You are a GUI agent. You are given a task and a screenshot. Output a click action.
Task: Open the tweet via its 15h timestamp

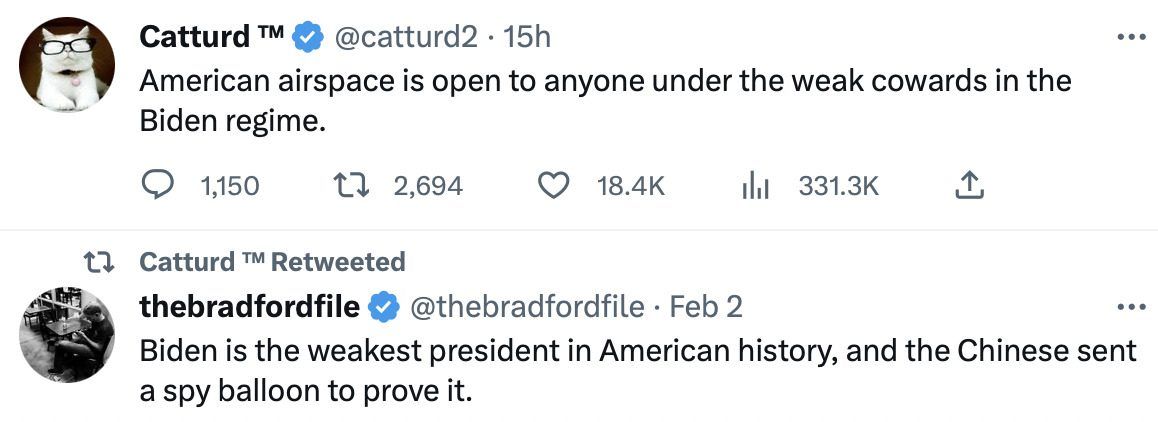click(x=527, y=37)
